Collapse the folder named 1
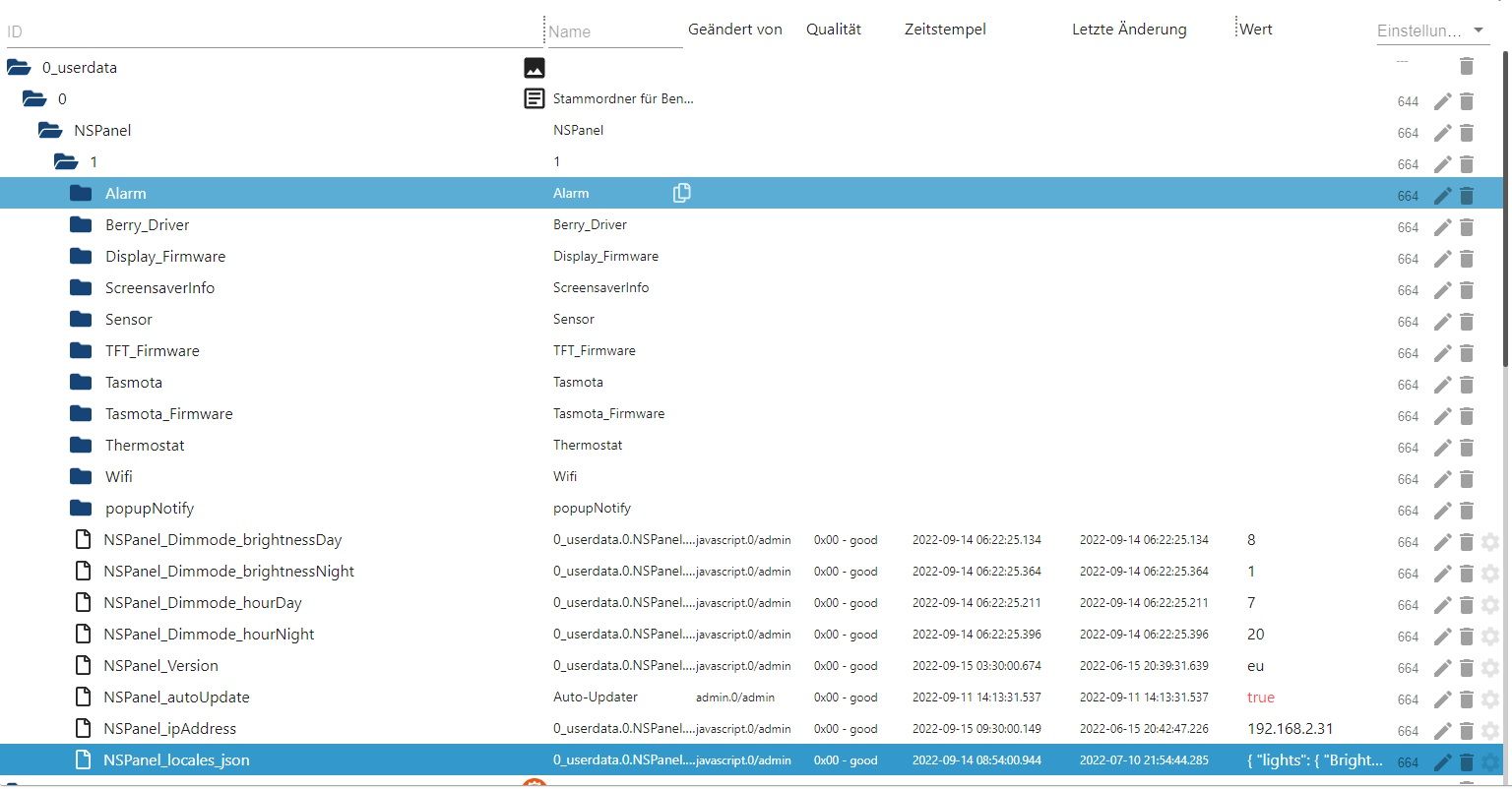1512x789 pixels. [x=66, y=161]
